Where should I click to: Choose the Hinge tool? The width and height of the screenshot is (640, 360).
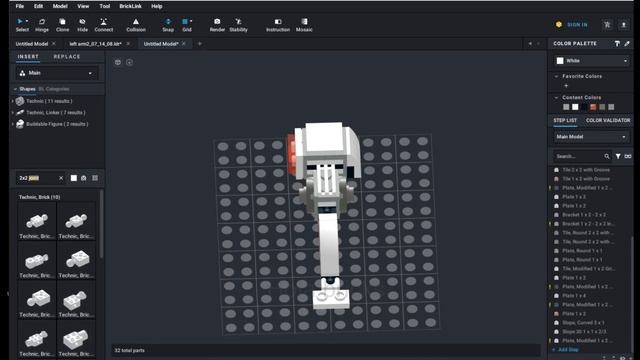(42, 25)
